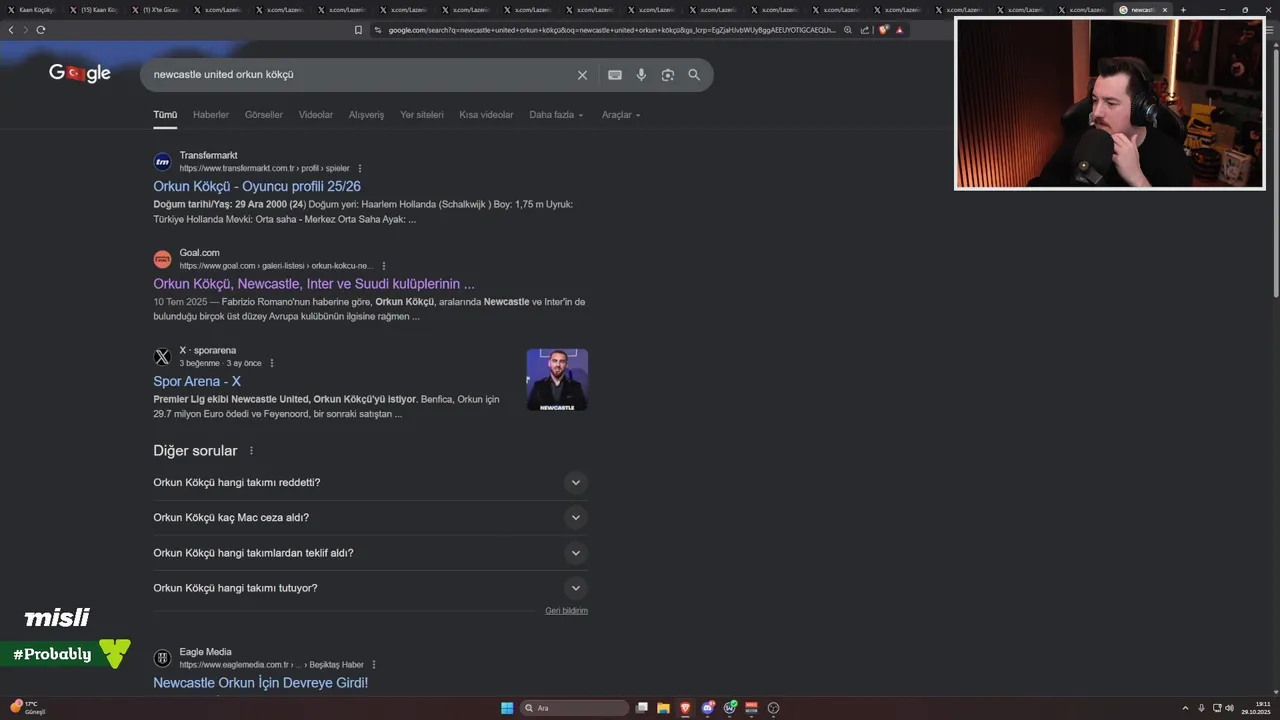1280x720 pixels.
Task: Open the Daha fazla dropdown
Action: 556,115
